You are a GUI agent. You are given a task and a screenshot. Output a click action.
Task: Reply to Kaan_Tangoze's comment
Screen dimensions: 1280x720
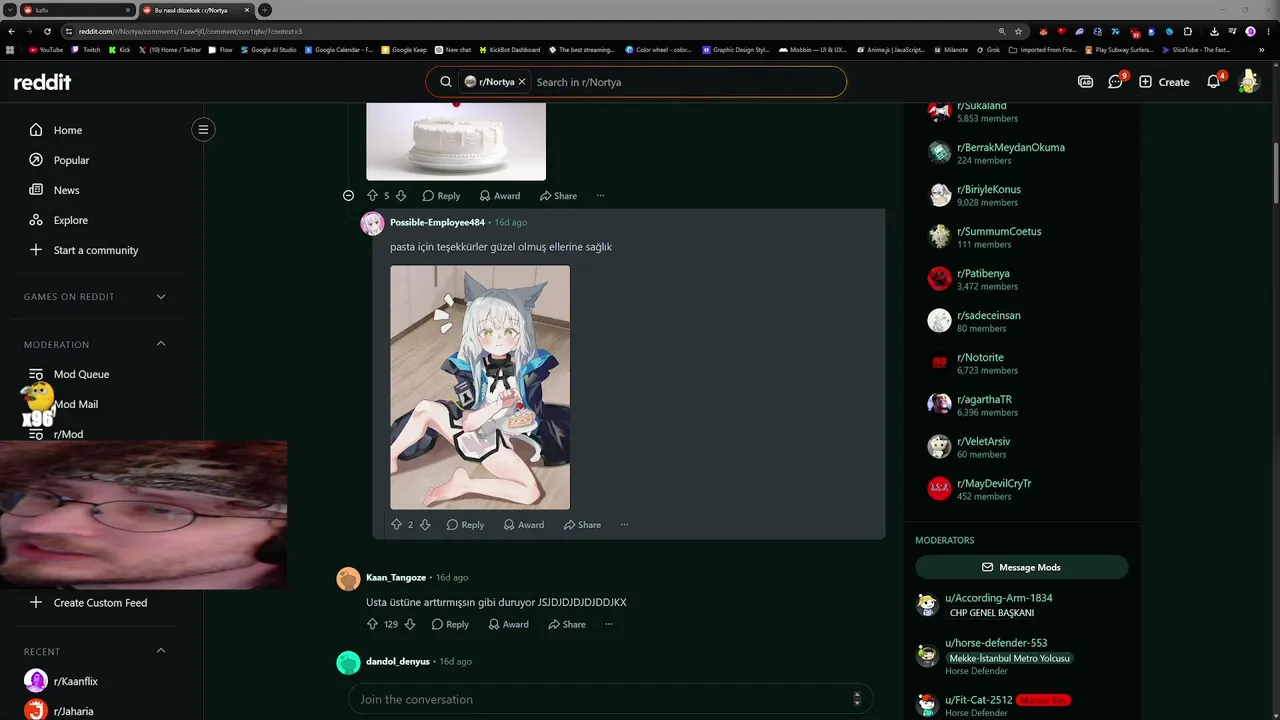click(450, 624)
